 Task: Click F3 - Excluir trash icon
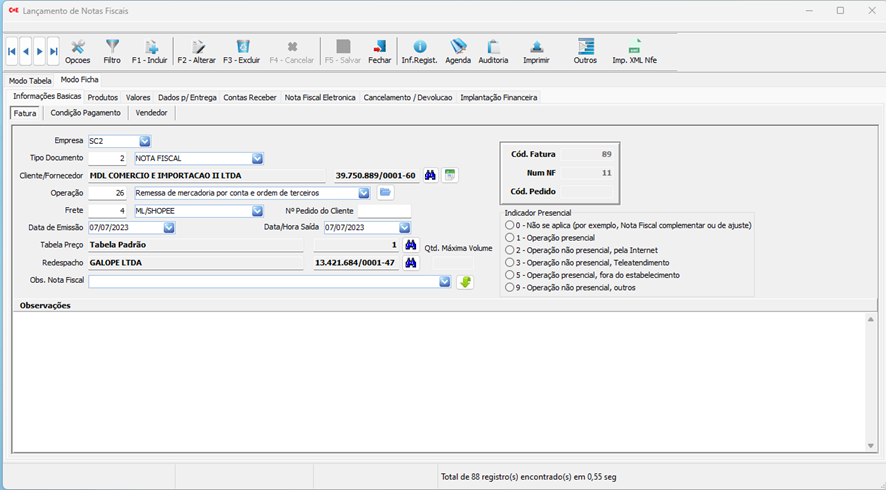[242, 47]
